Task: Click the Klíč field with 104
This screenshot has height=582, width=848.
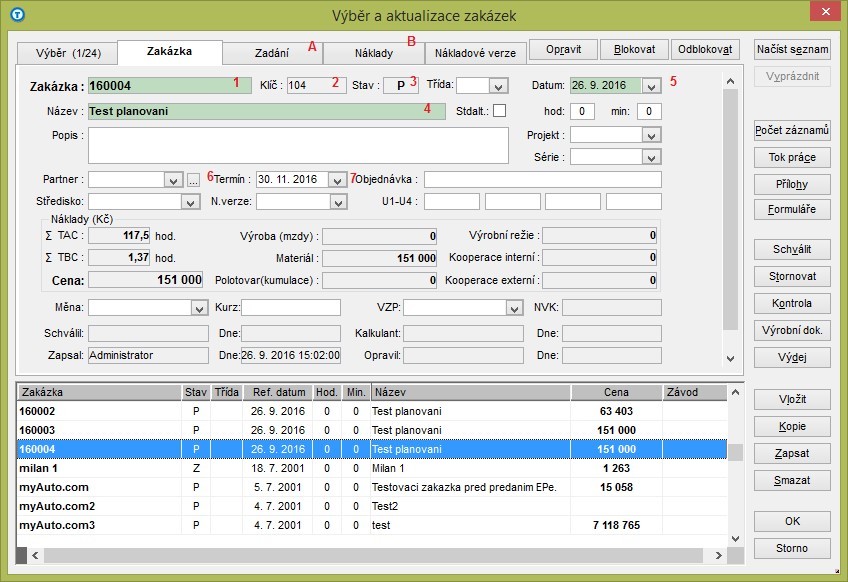Action: pos(316,85)
